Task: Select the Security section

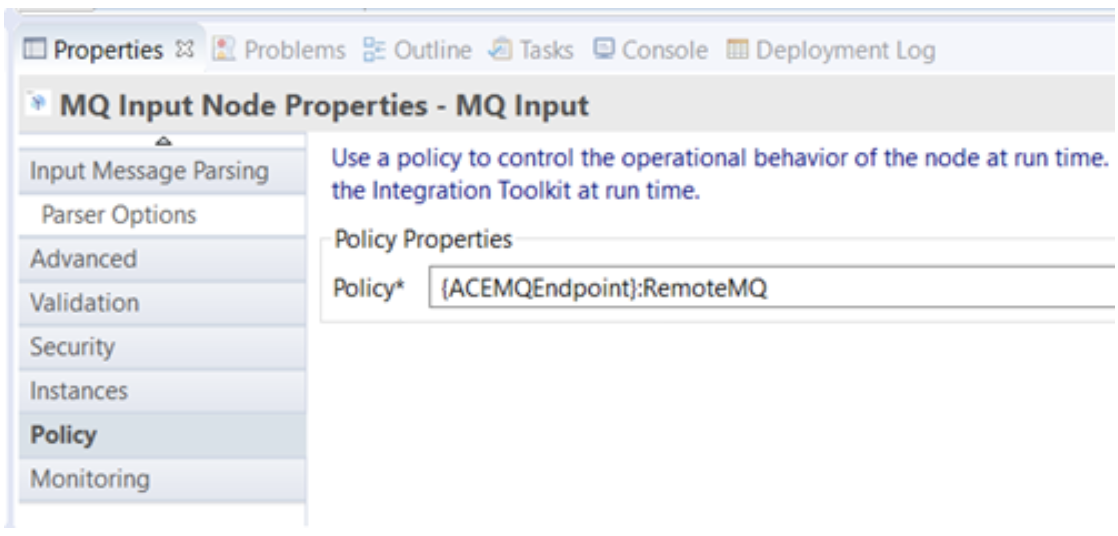Action: (x=162, y=347)
